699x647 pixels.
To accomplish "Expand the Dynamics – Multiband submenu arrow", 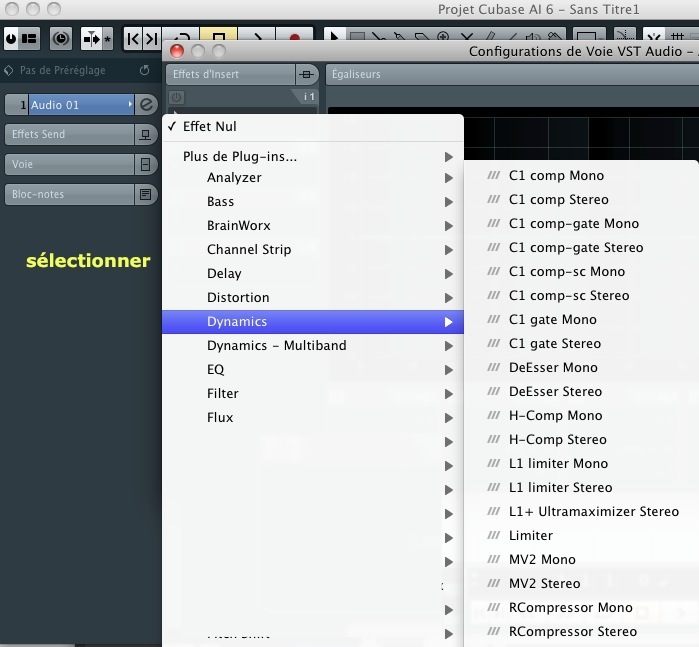I will pyautogui.click(x=448, y=346).
